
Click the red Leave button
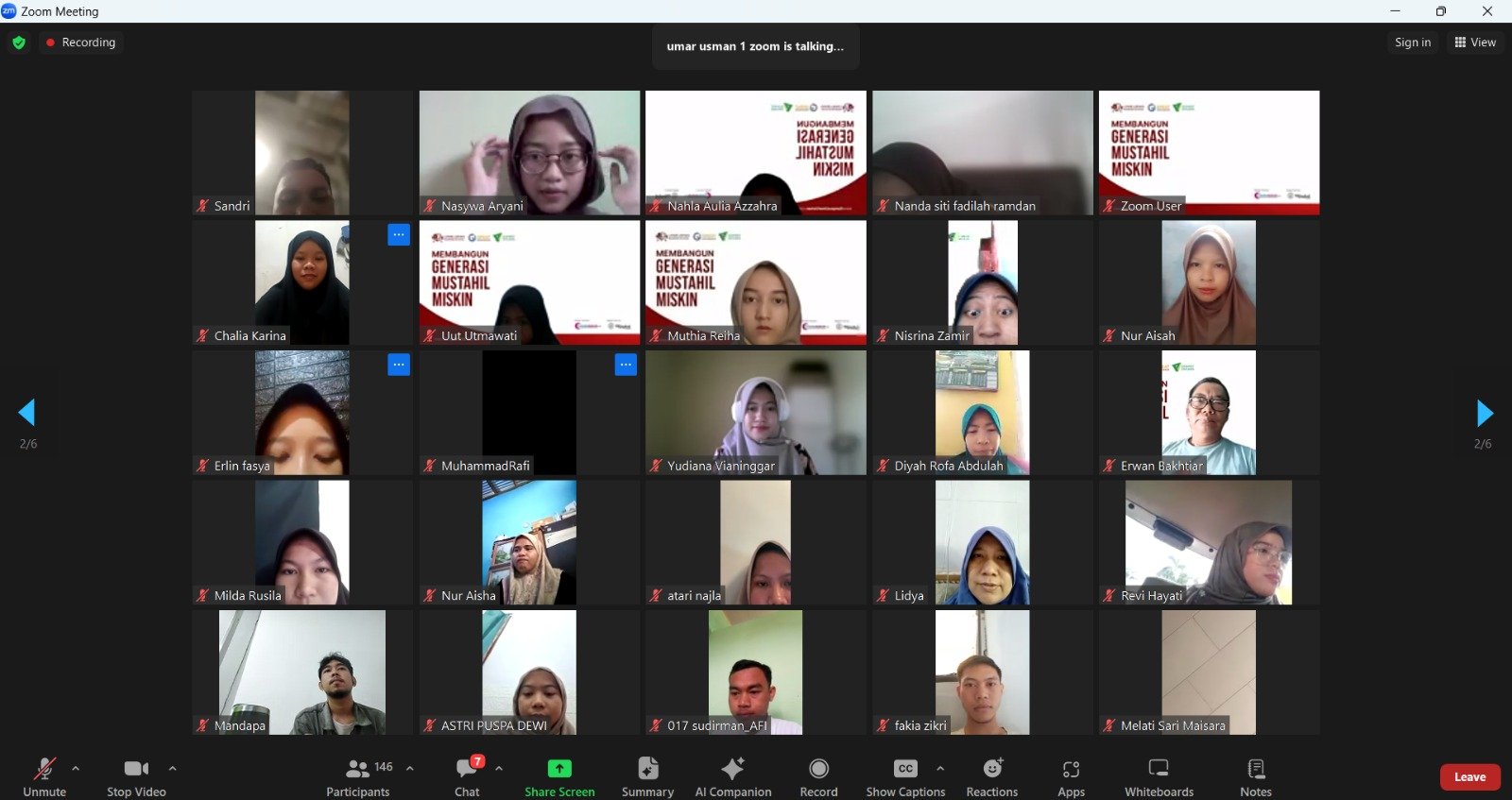tap(1469, 776)
